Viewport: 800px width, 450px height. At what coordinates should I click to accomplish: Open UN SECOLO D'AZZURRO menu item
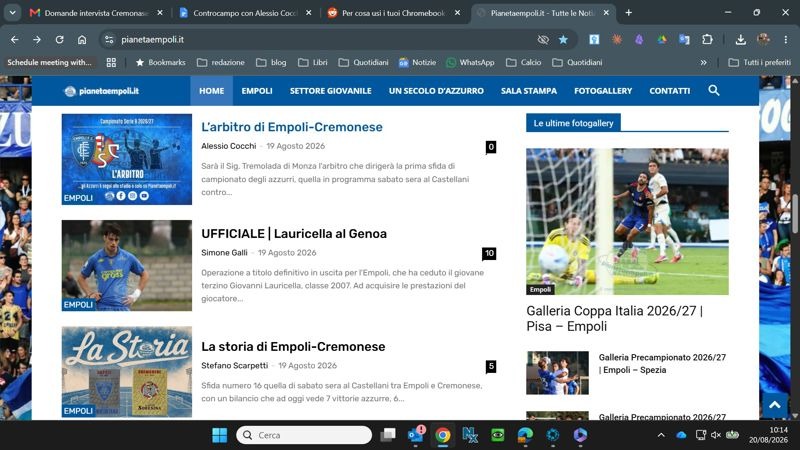436,91
